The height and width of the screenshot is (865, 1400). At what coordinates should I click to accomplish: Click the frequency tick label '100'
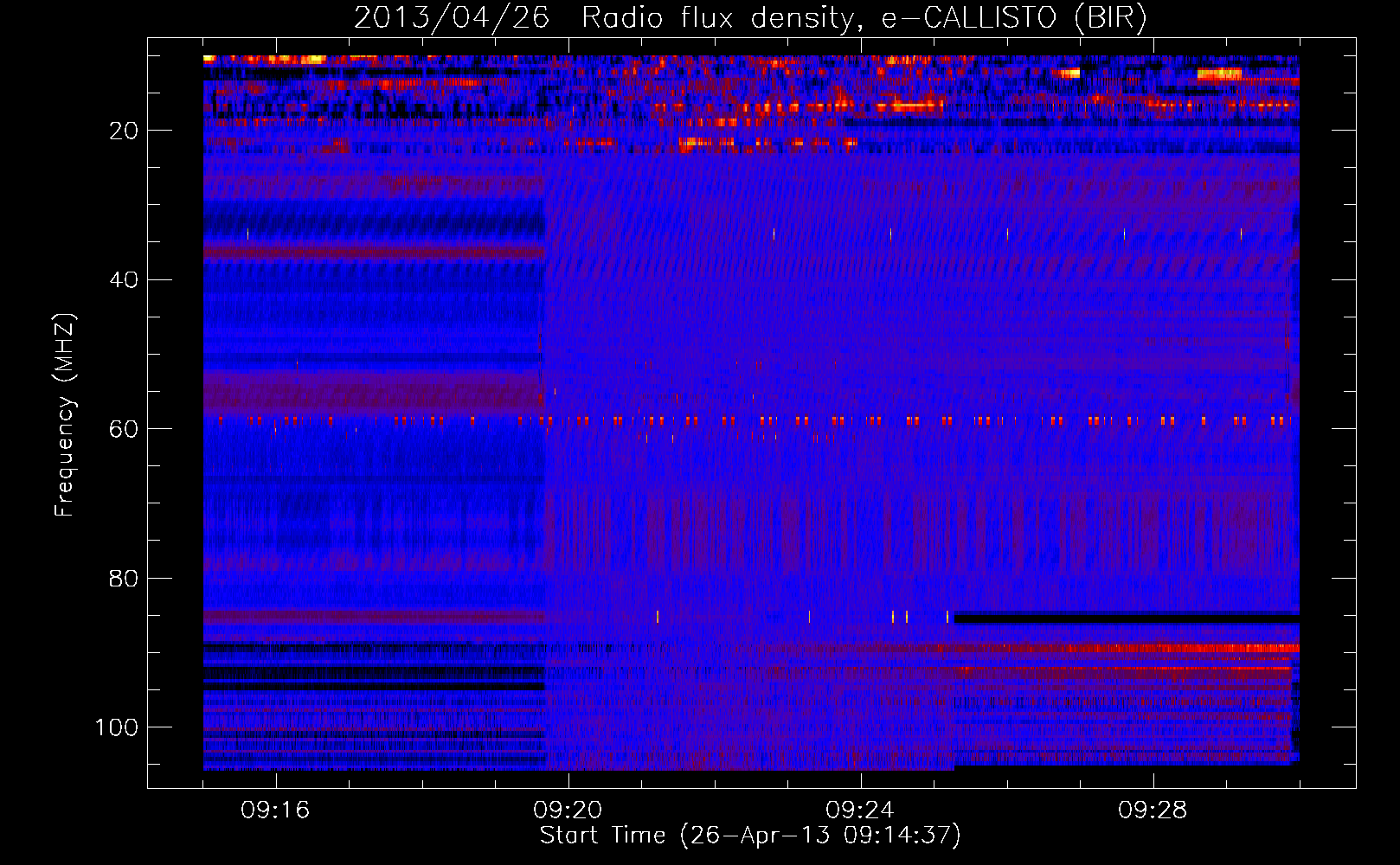pyautogui.click(x=116, y=727)
